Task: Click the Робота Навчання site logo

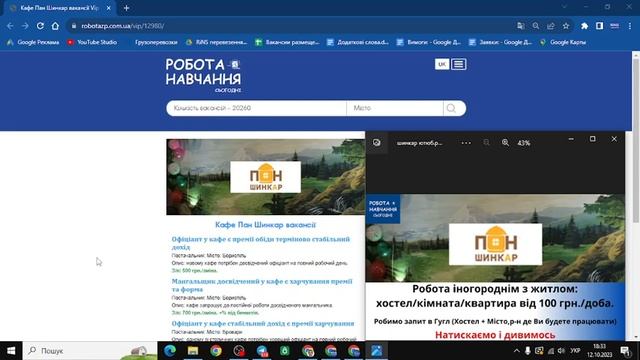Action: pyautogui.click(x=203, y=75)
